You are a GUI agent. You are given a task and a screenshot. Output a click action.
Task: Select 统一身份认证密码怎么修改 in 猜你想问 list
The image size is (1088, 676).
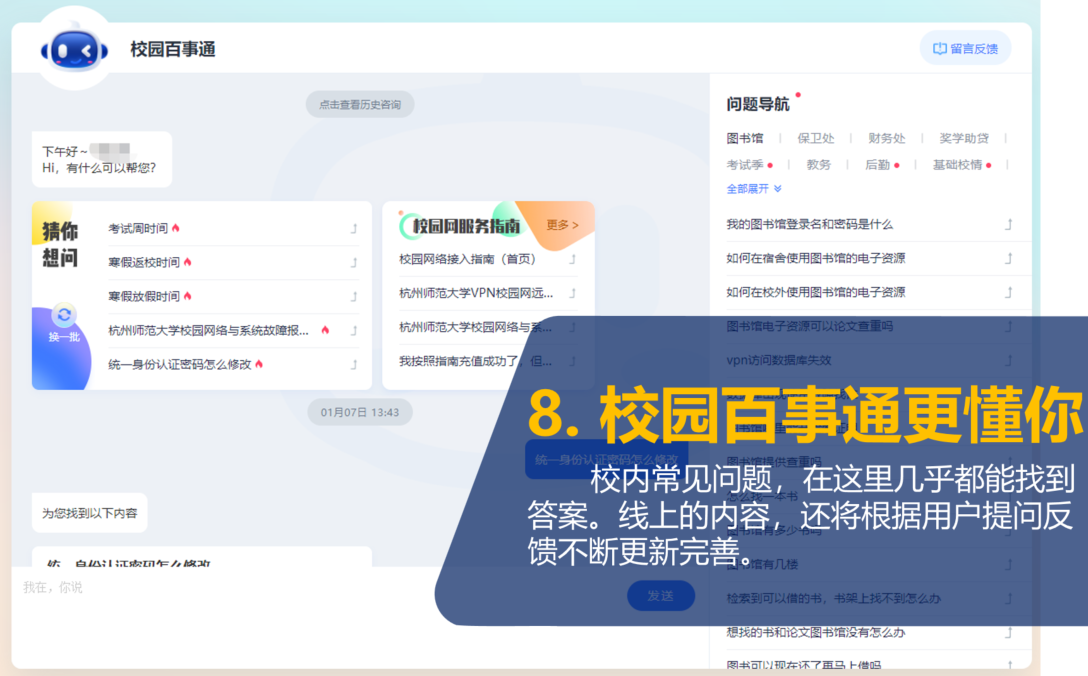click(x=180, y=364)
